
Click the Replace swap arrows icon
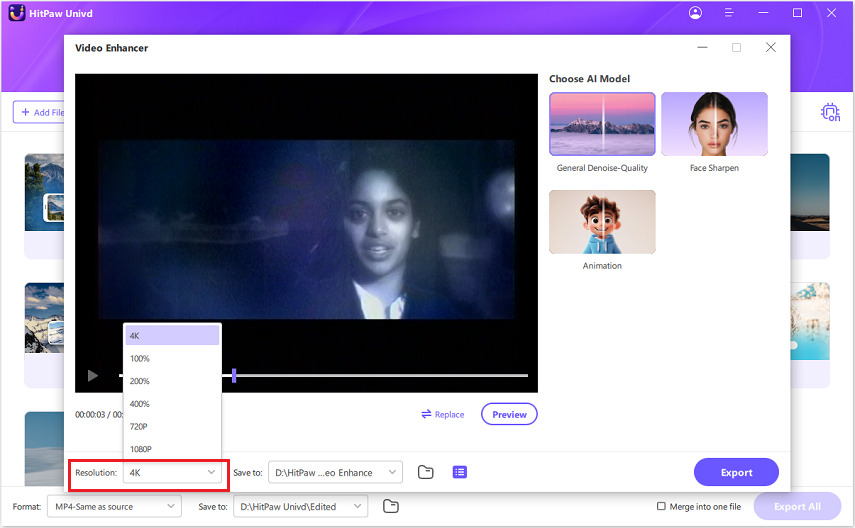pyautogui.click(x=426, y=414)
